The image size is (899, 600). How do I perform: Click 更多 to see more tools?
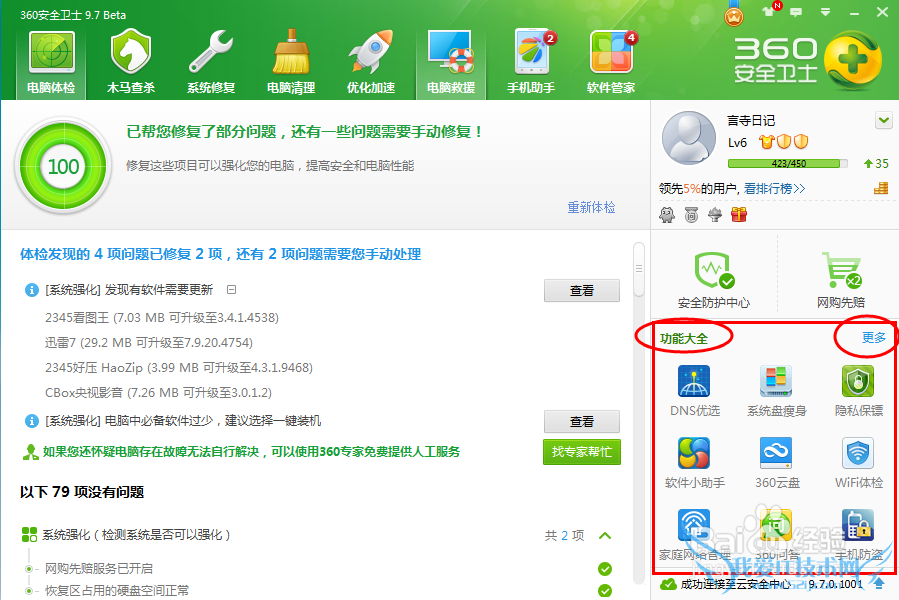874,337
